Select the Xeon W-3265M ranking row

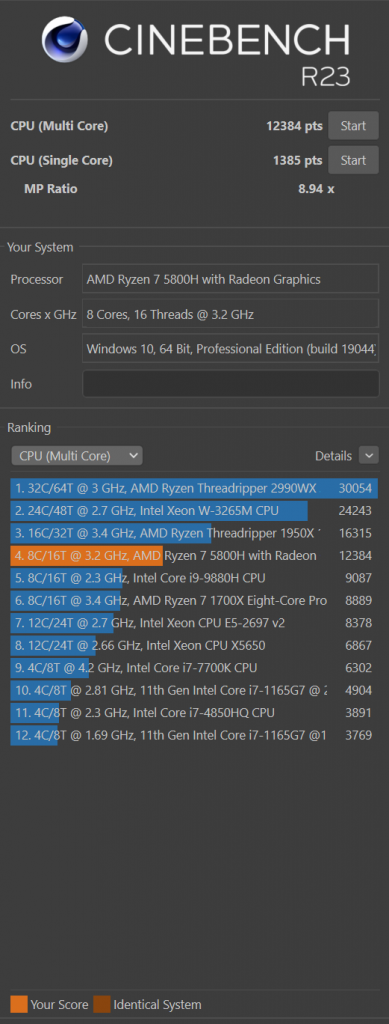click(x=194, y=511)
